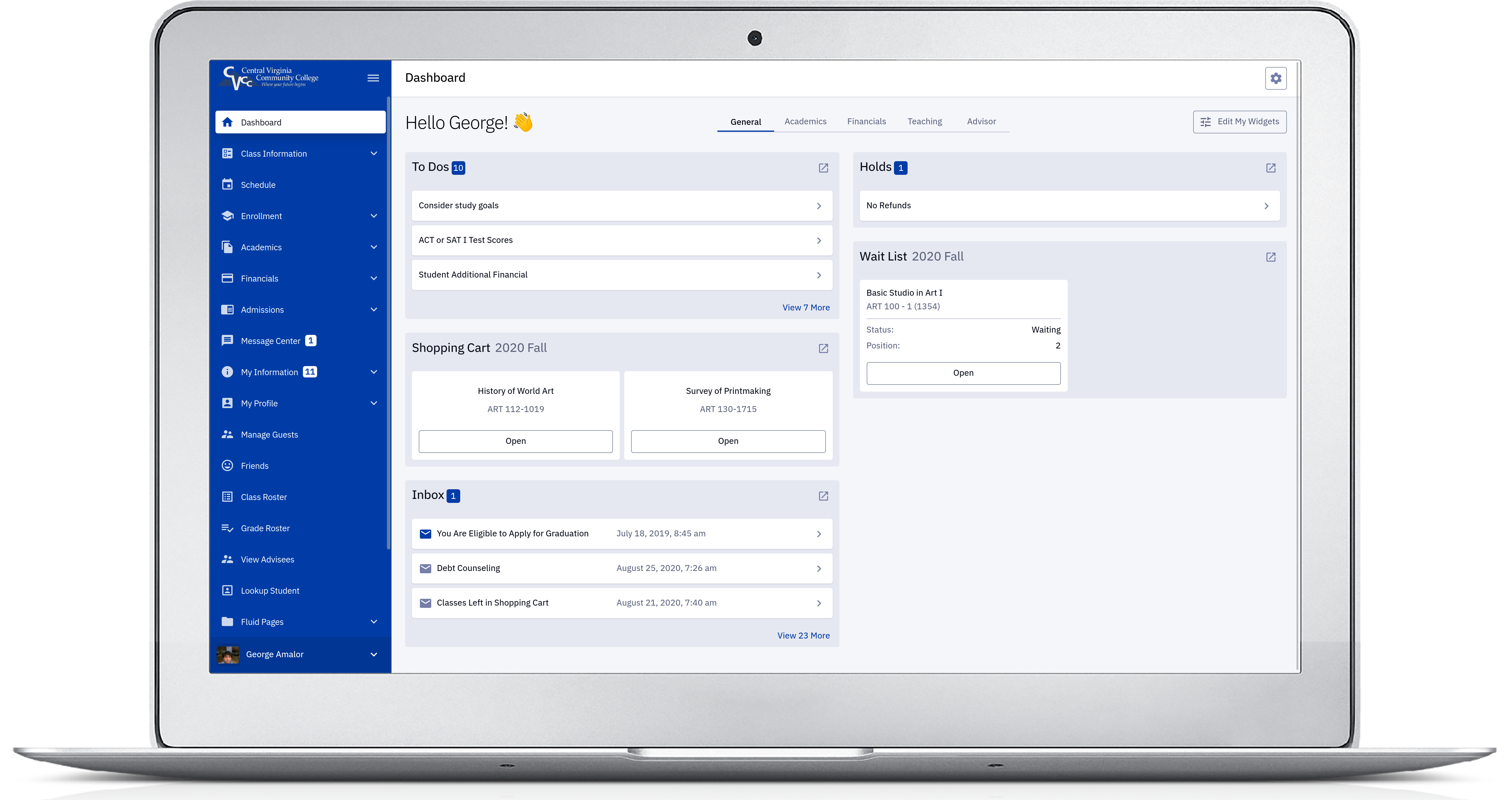Click the Financials card sidebar icon

point(227,278)
